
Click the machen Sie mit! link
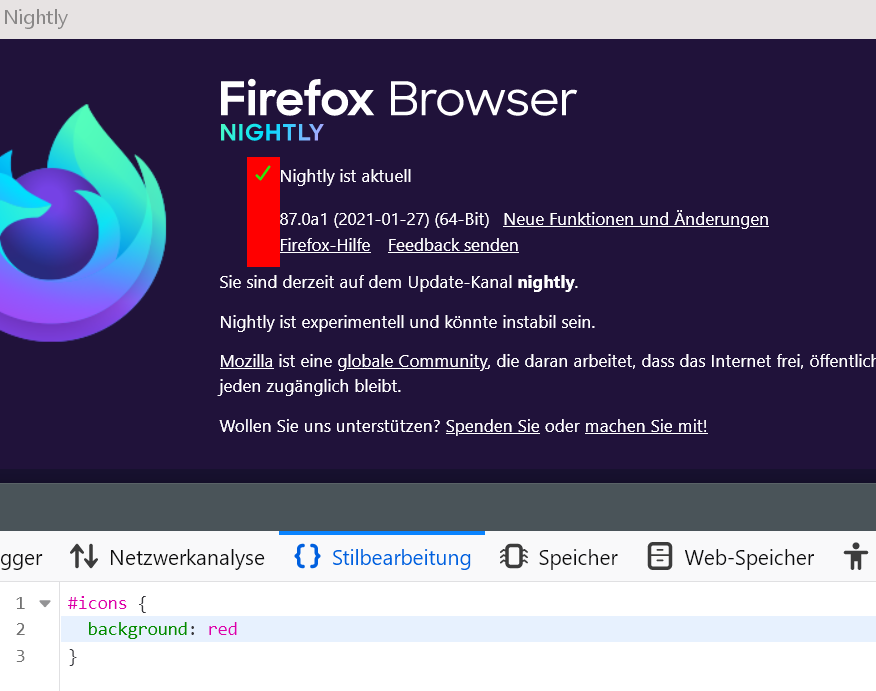(x=646, y=426)
